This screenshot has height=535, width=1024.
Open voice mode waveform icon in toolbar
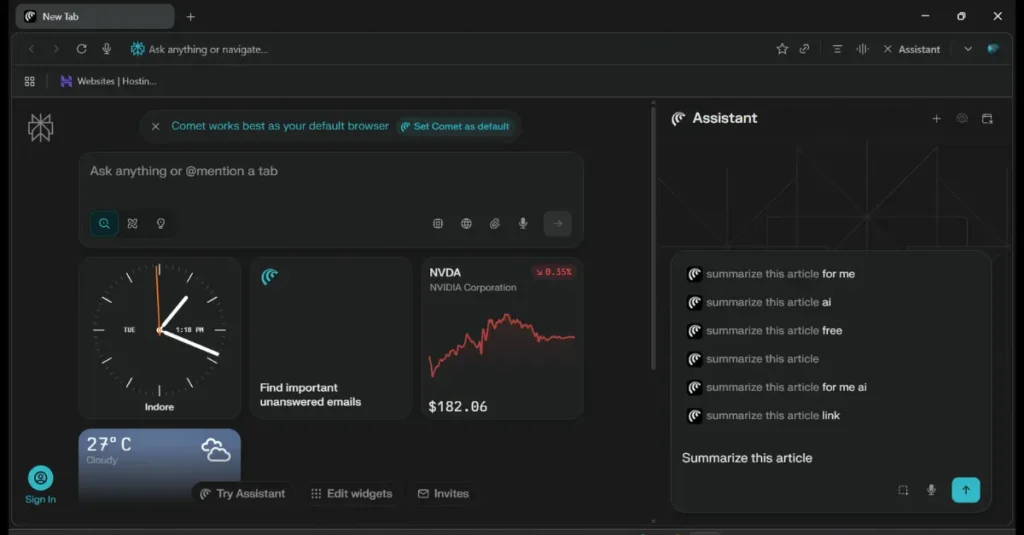point(863,49)
